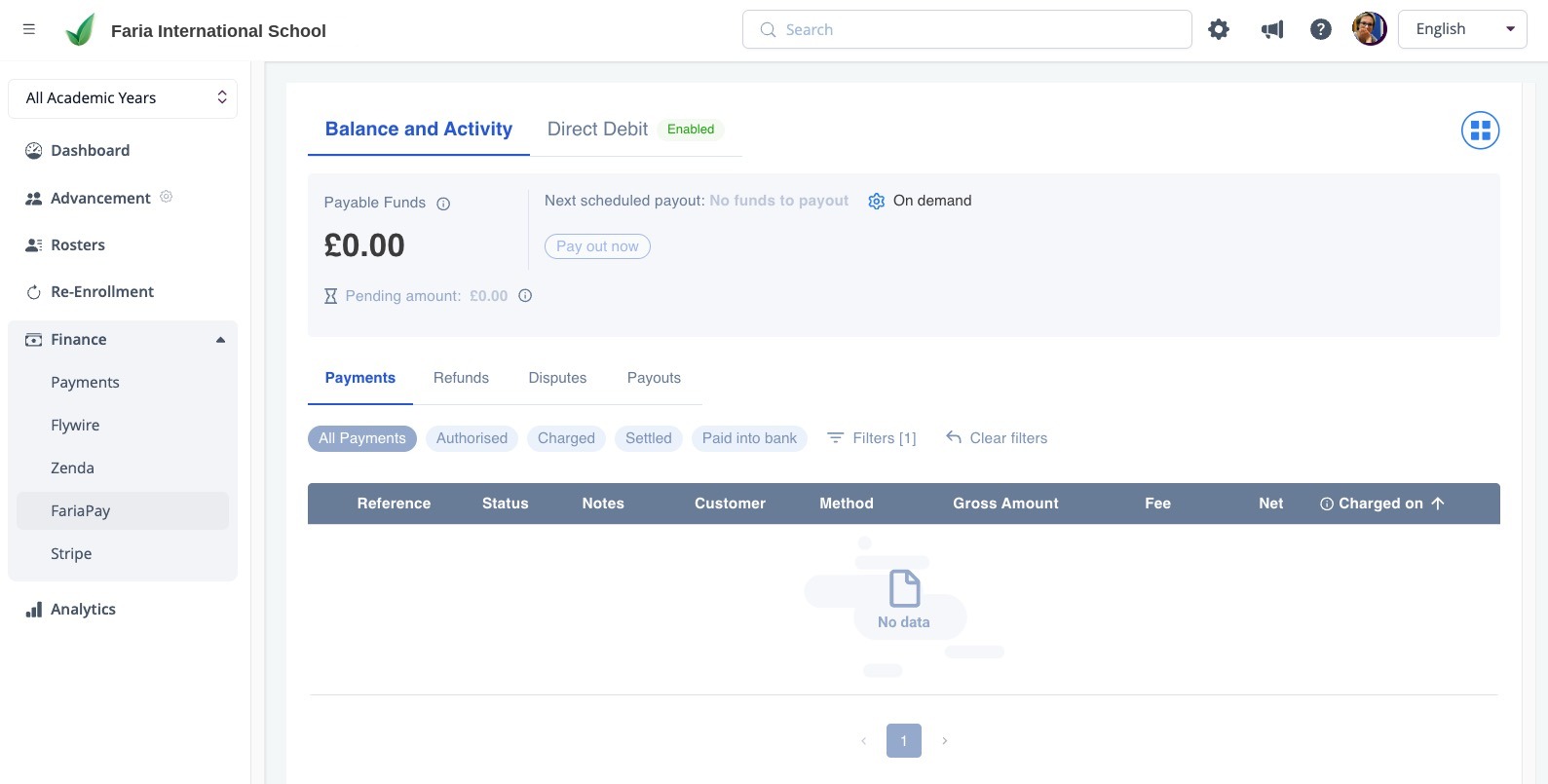
Task: Open the hamburger menu icon
Action: point(29,29)
